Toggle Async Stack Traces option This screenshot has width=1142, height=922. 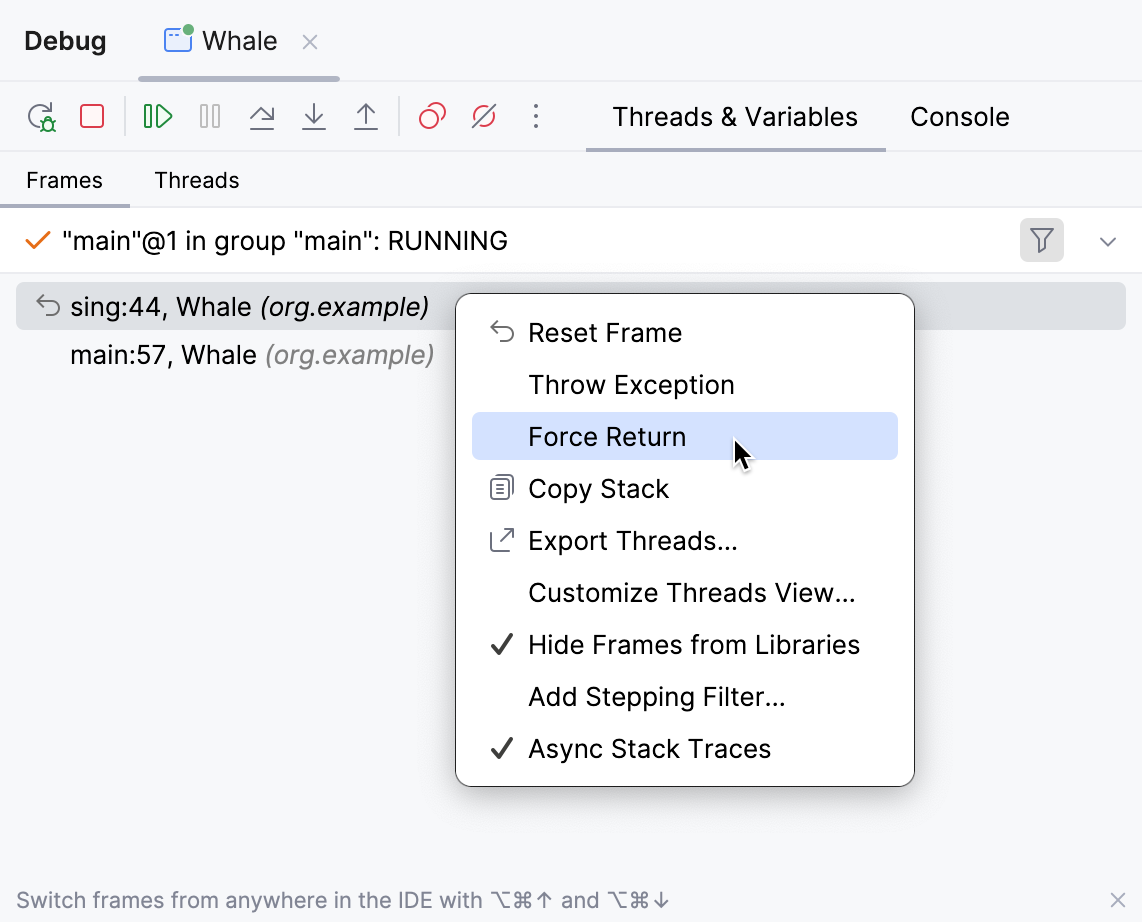650,748
